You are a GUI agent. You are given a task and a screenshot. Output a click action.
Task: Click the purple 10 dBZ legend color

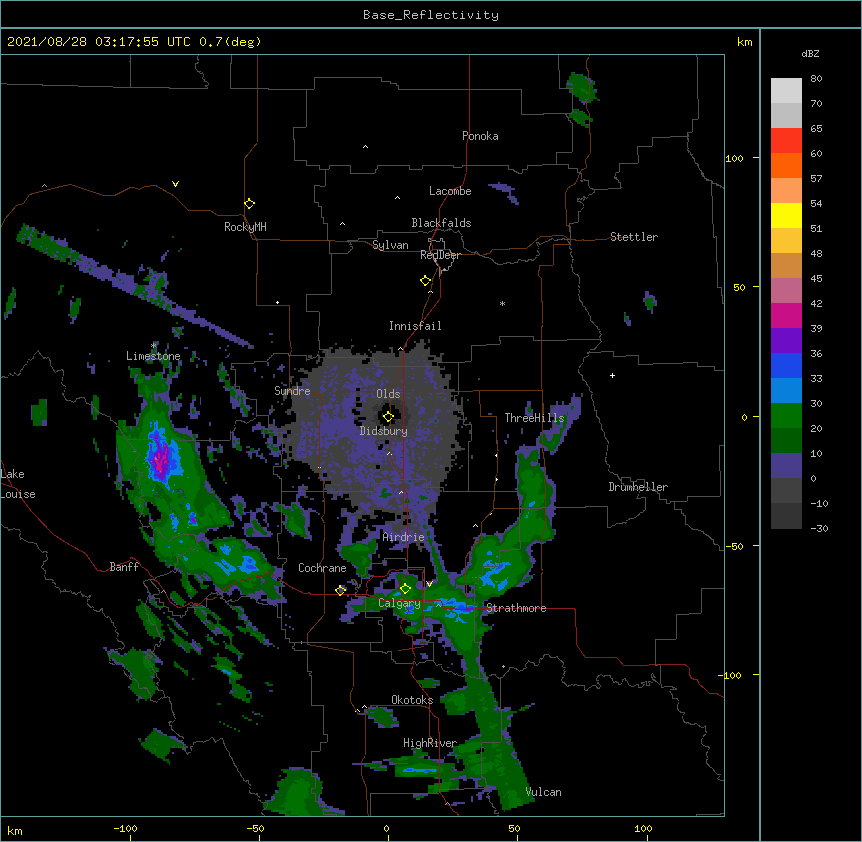[786, 466]
